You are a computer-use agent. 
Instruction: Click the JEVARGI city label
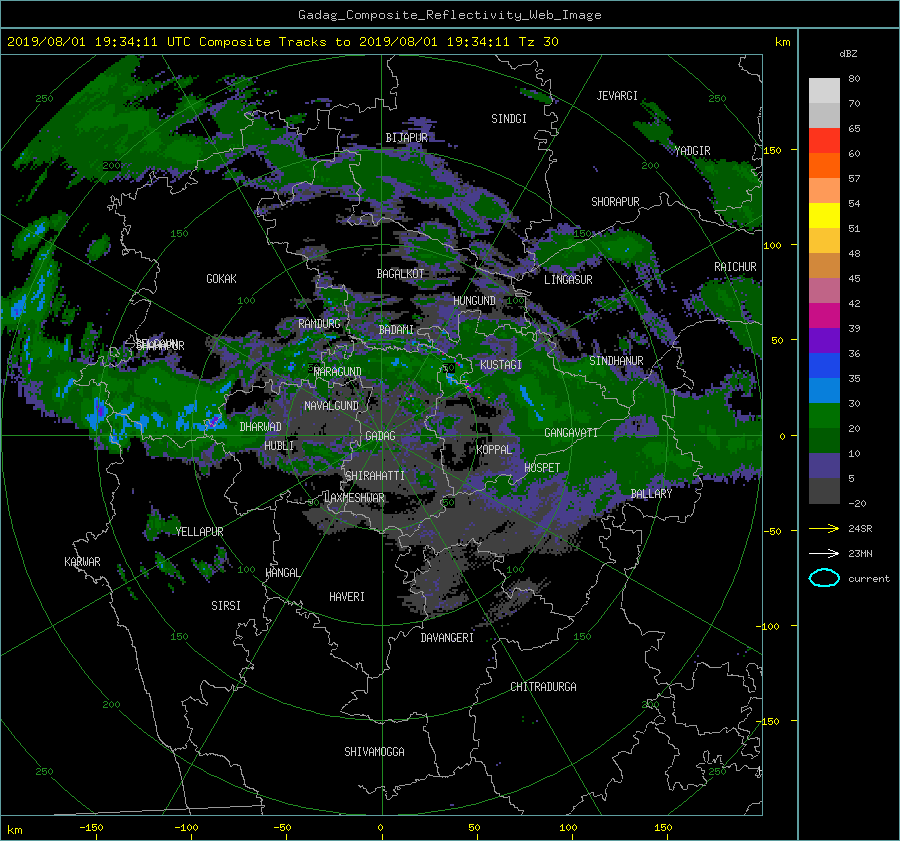point(617,96)
